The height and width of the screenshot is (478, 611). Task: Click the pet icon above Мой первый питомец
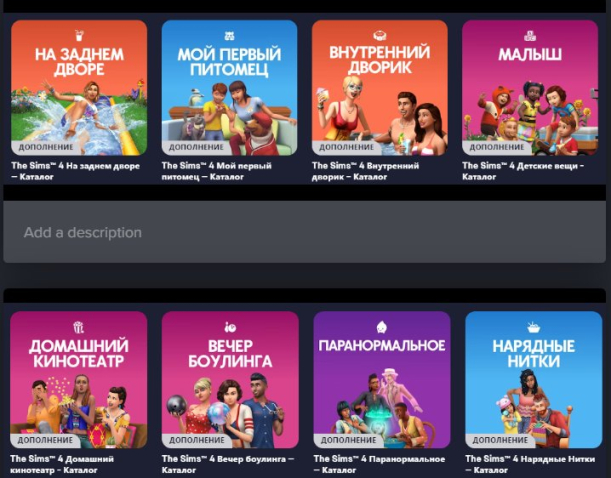[230, 36]
